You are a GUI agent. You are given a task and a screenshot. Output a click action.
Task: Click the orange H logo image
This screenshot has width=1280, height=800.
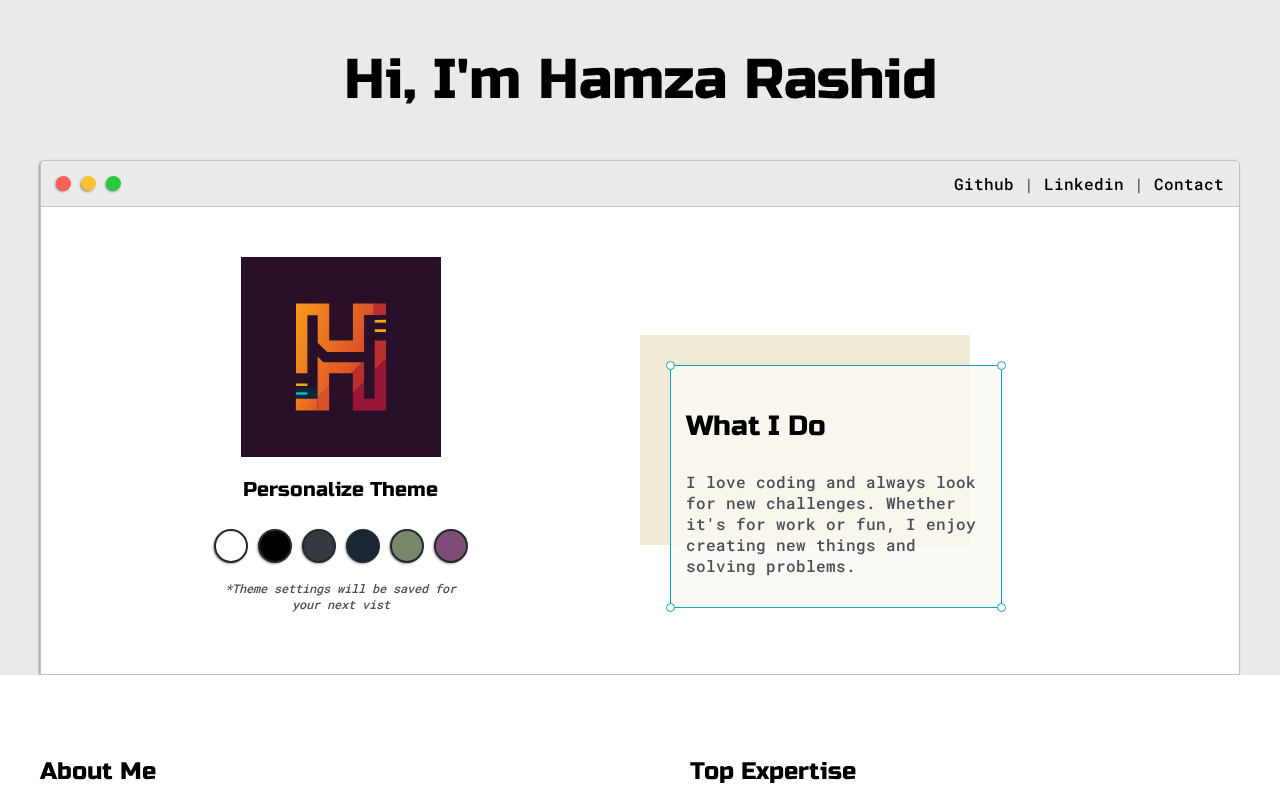[x=341, y=357]
